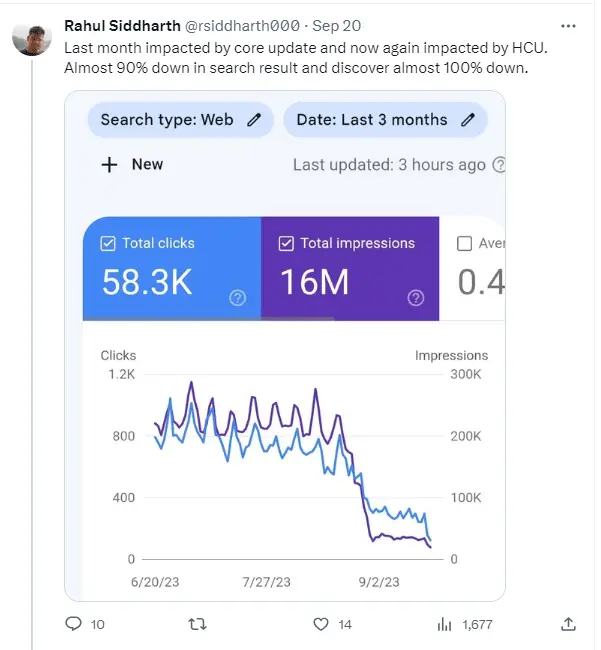Uncheck the Total clicks checkbox
Viewport: 601px width, 650px height.
click(x=108, y=243)
